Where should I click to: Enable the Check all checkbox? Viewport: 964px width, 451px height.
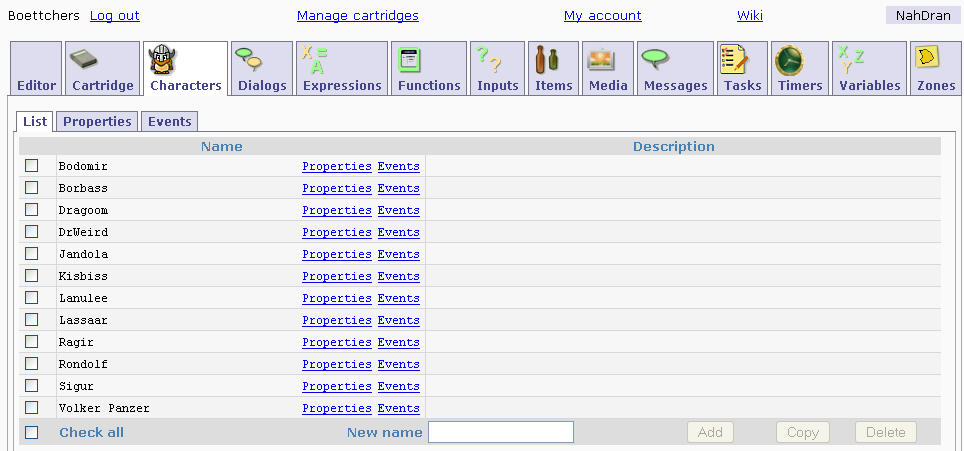32,432
